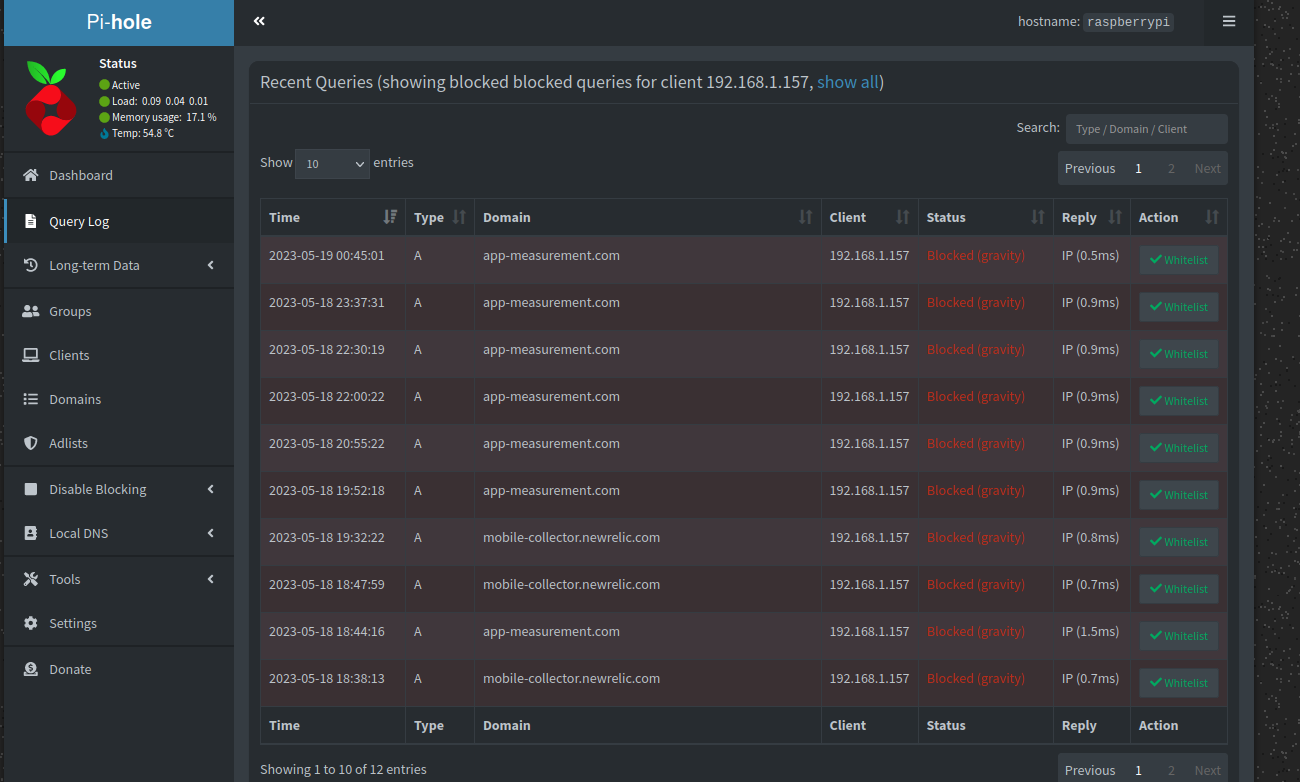
Task: Go to page 2 in bottom pagination
Action: coord(1171,770)
